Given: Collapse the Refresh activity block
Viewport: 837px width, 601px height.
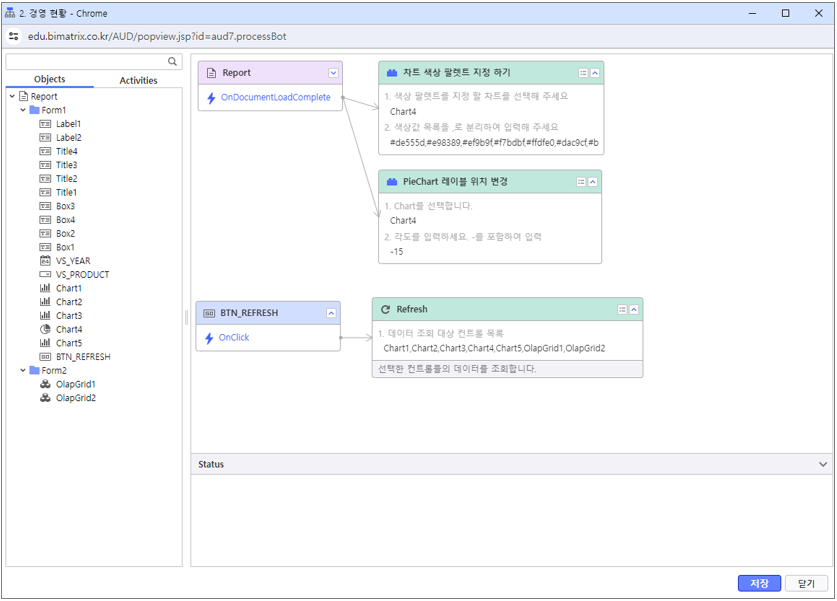Looking at the screenshot, I should (x=634, y=310).
